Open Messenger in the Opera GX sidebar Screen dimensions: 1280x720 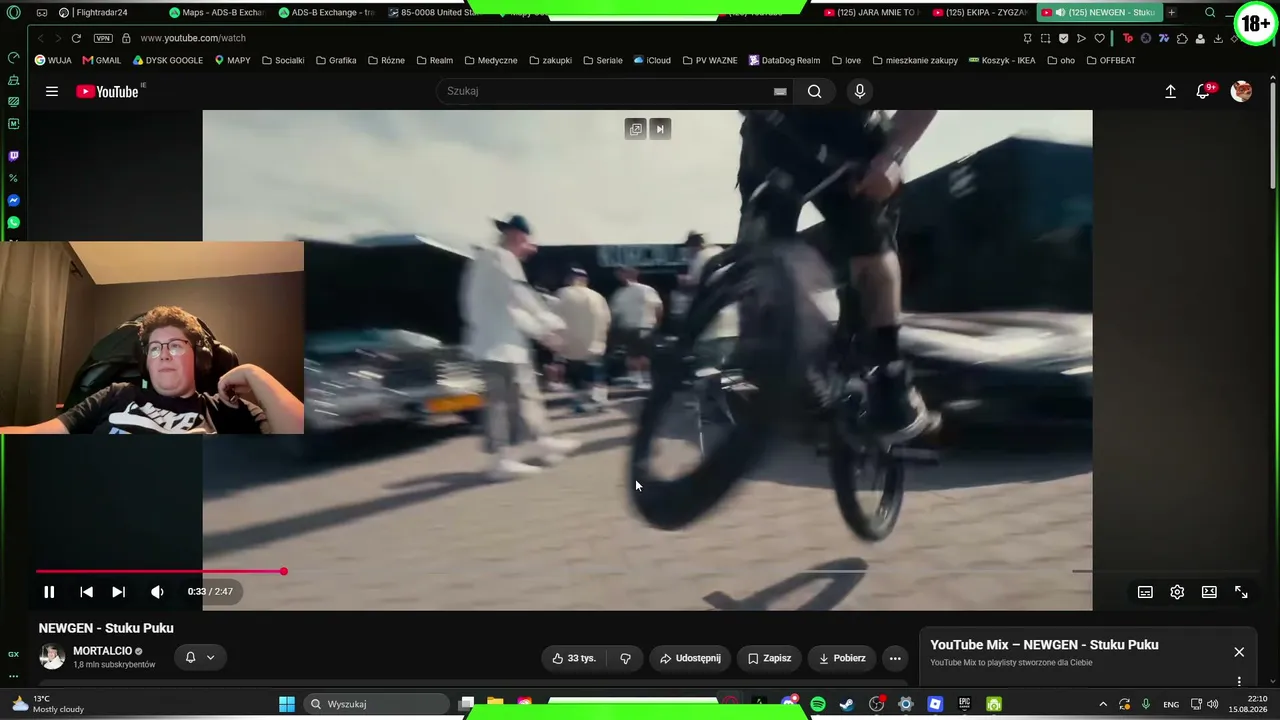(13, 200)
